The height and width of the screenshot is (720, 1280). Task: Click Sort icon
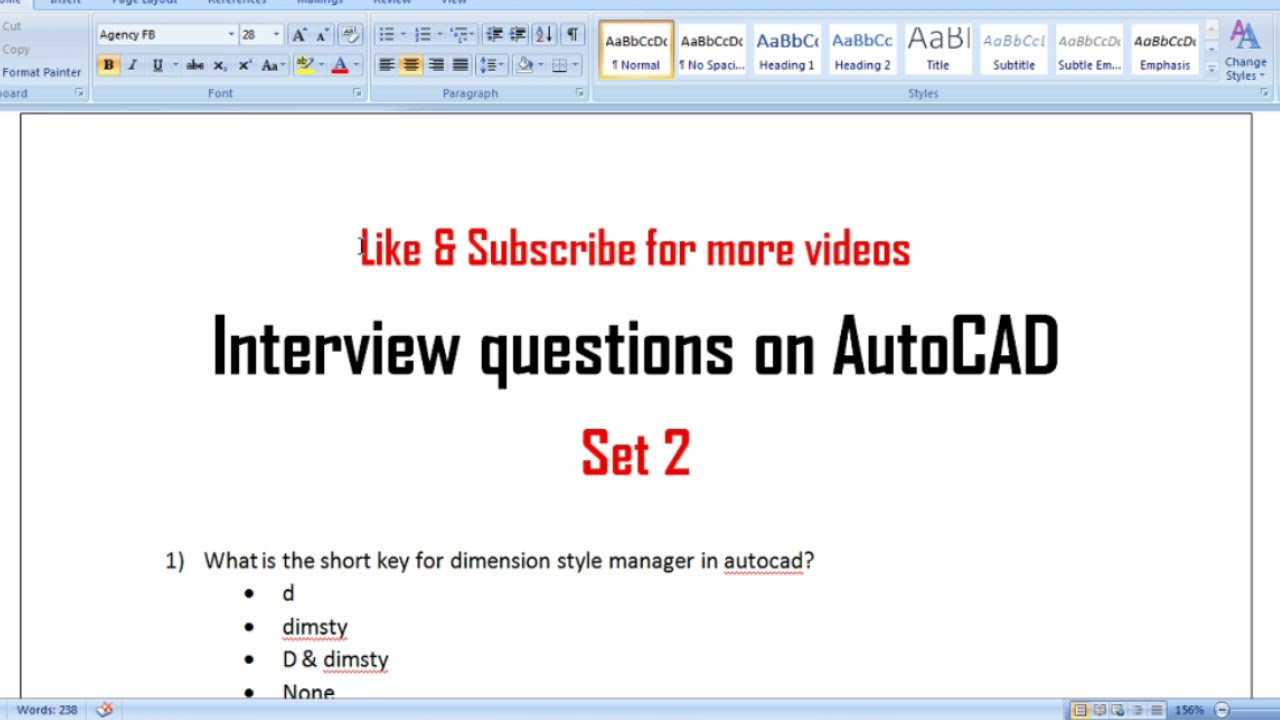(544, 35)
